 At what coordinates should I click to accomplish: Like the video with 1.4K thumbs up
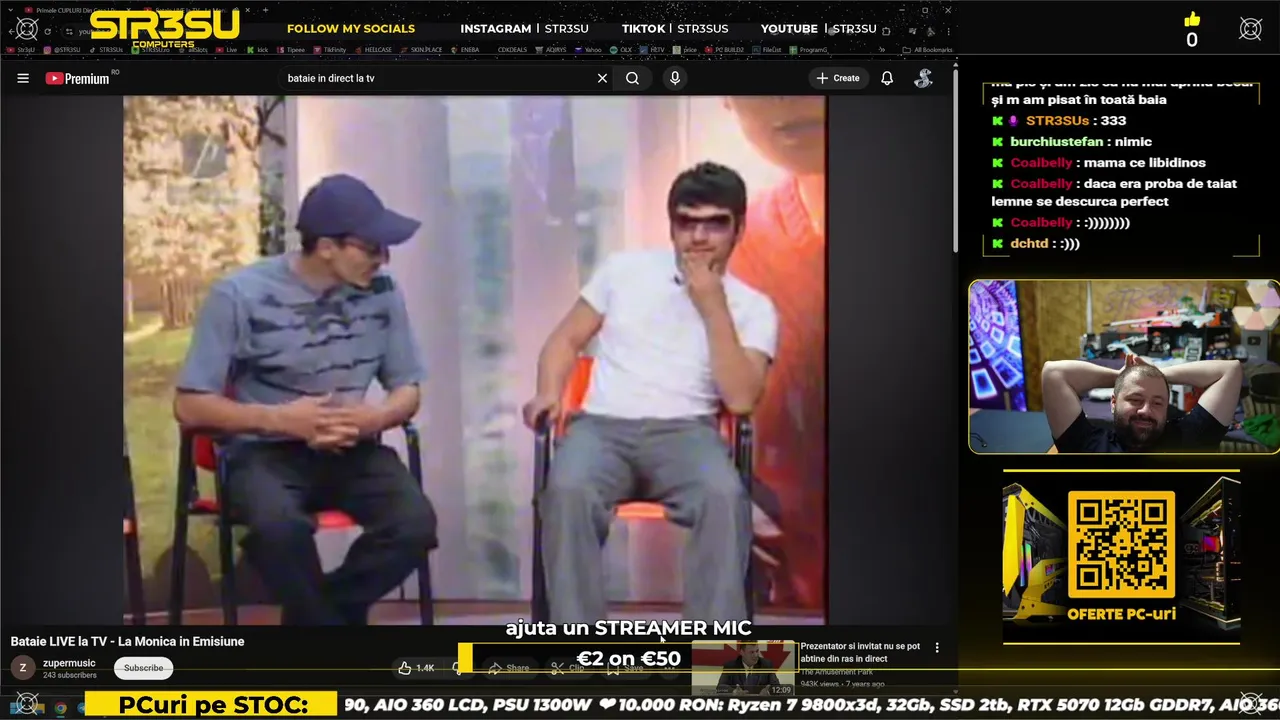(416, 668)
